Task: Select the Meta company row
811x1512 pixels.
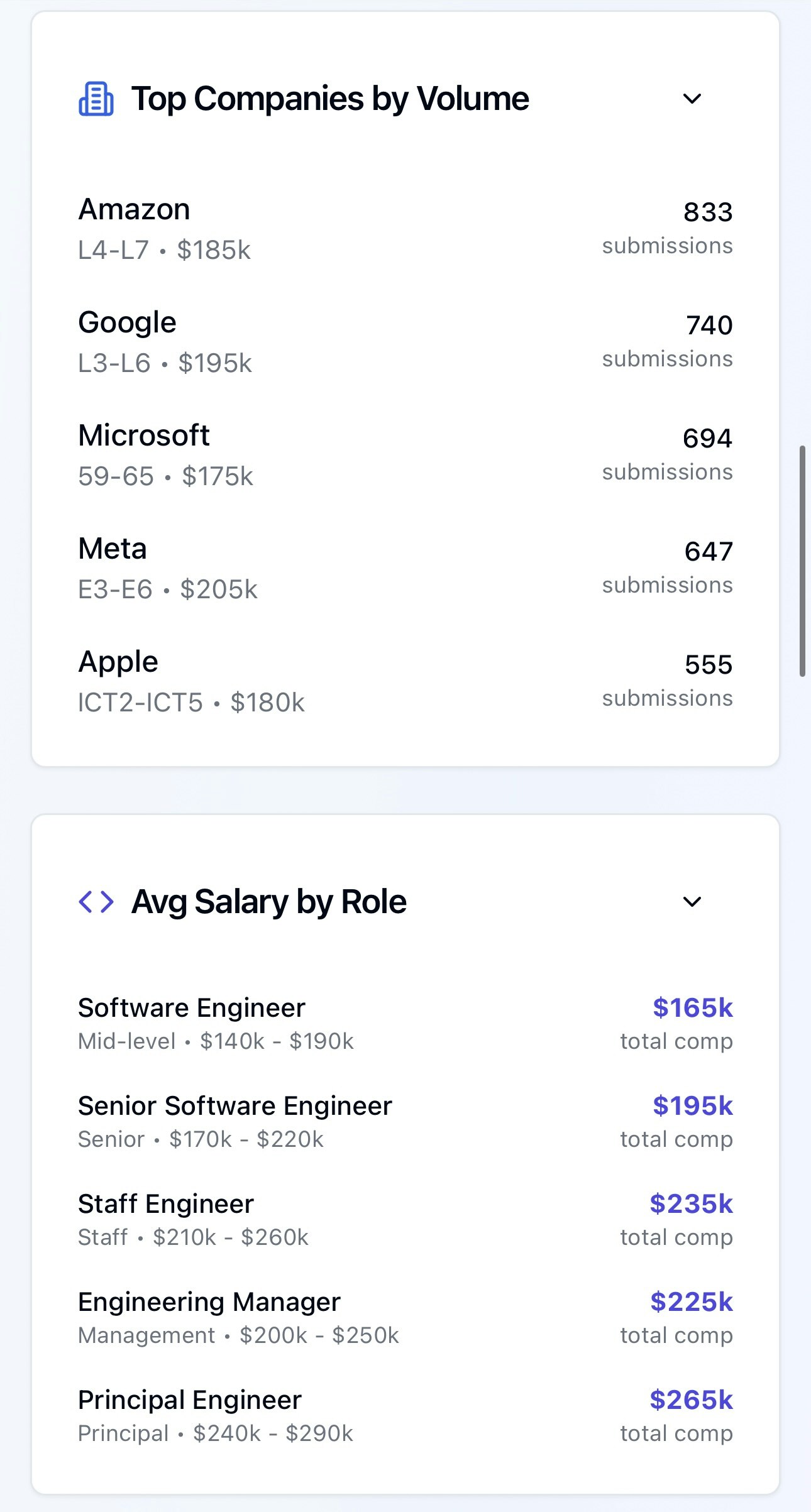Action: (405, 567)
